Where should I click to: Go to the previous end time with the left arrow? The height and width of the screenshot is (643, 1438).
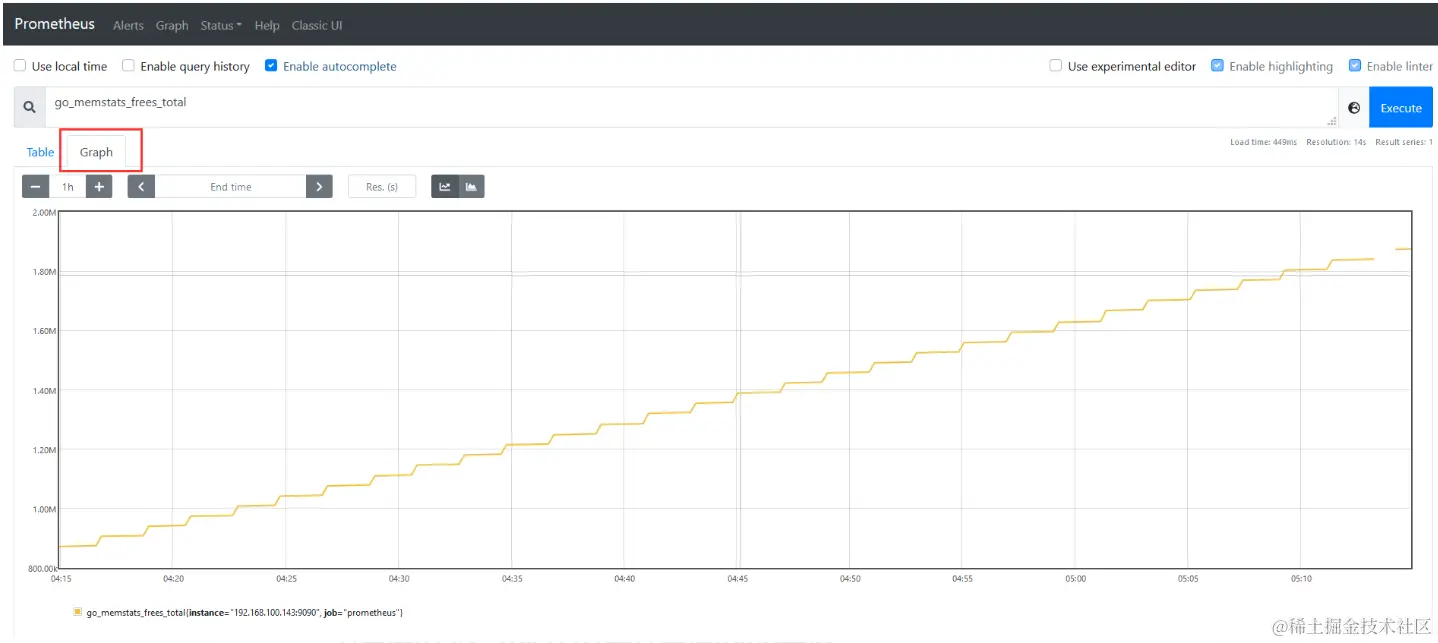[142, 187]
